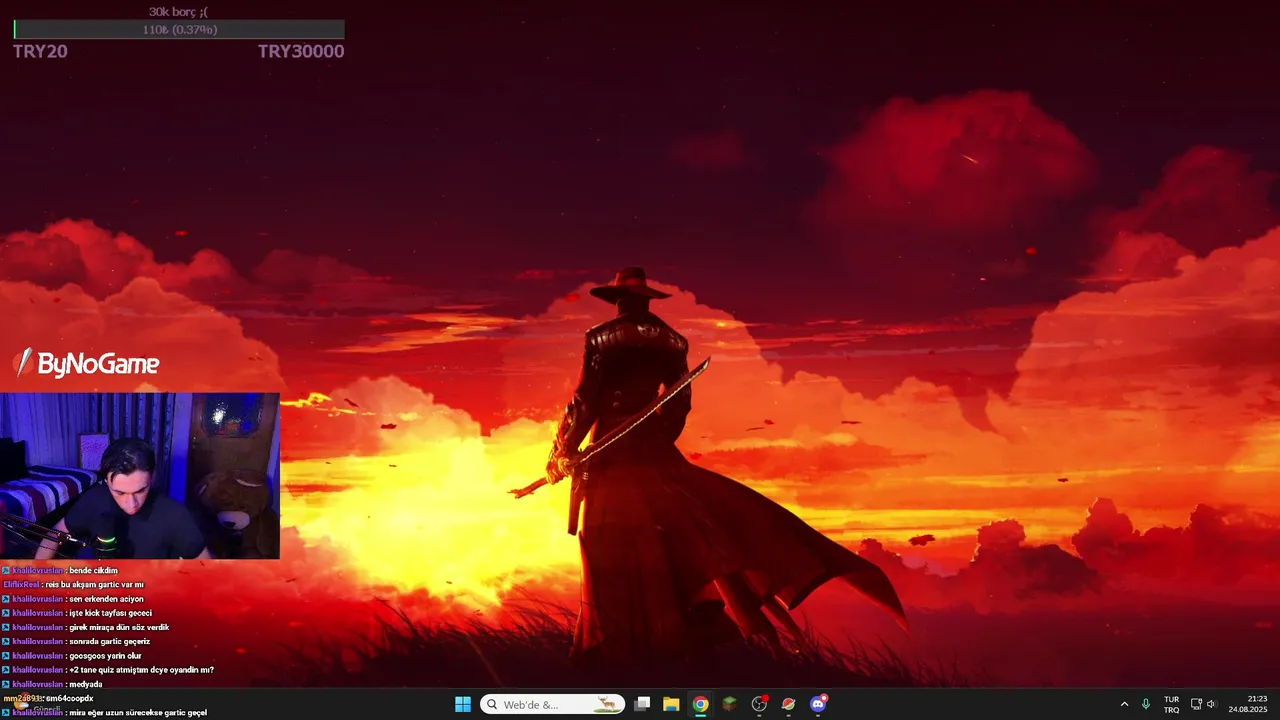Click the volume speaker tray icon
This screenshot has height=720, width=1280.
1211,704
